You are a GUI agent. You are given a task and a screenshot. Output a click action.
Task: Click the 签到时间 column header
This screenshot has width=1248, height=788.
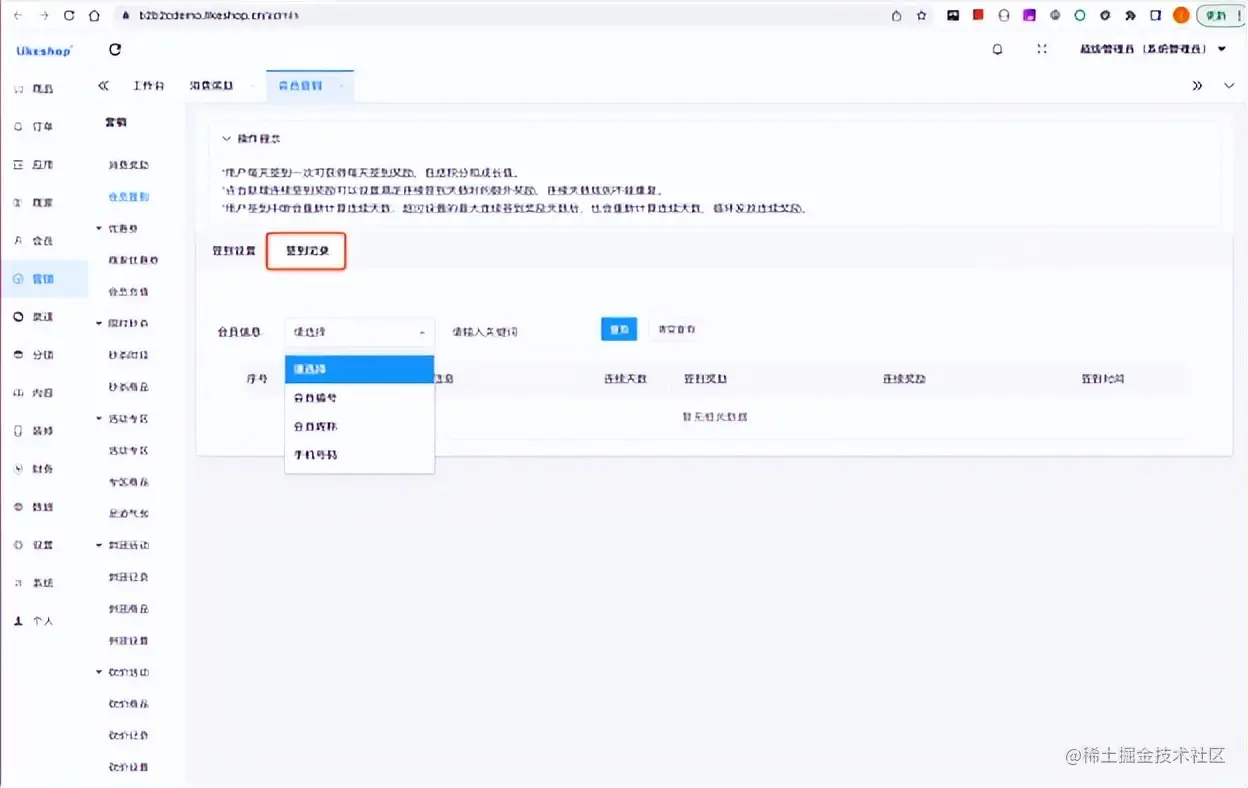coord(1103,380)
